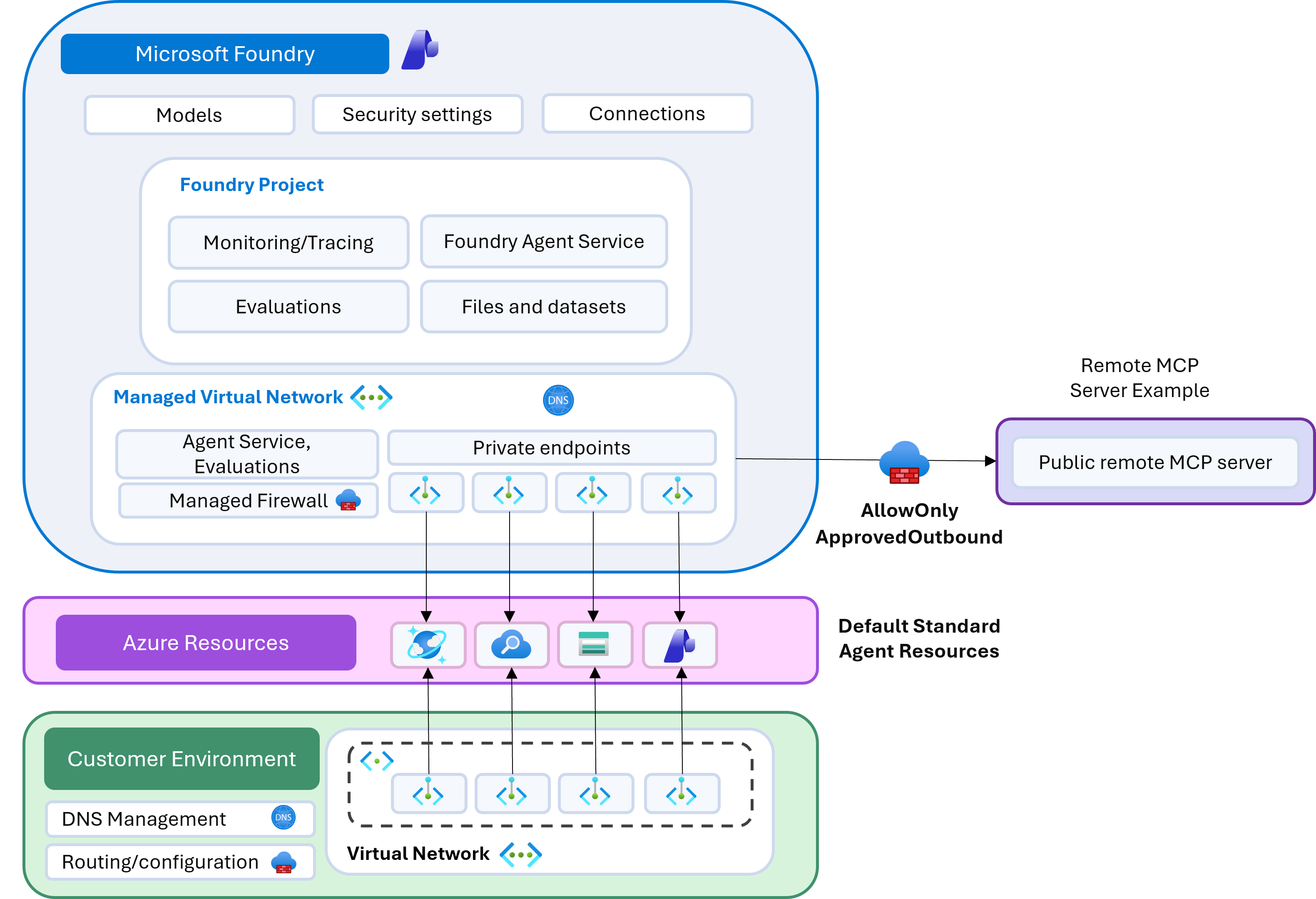
Task: Click the Default Standard Agent Resources label
Action: coord(919,638)
